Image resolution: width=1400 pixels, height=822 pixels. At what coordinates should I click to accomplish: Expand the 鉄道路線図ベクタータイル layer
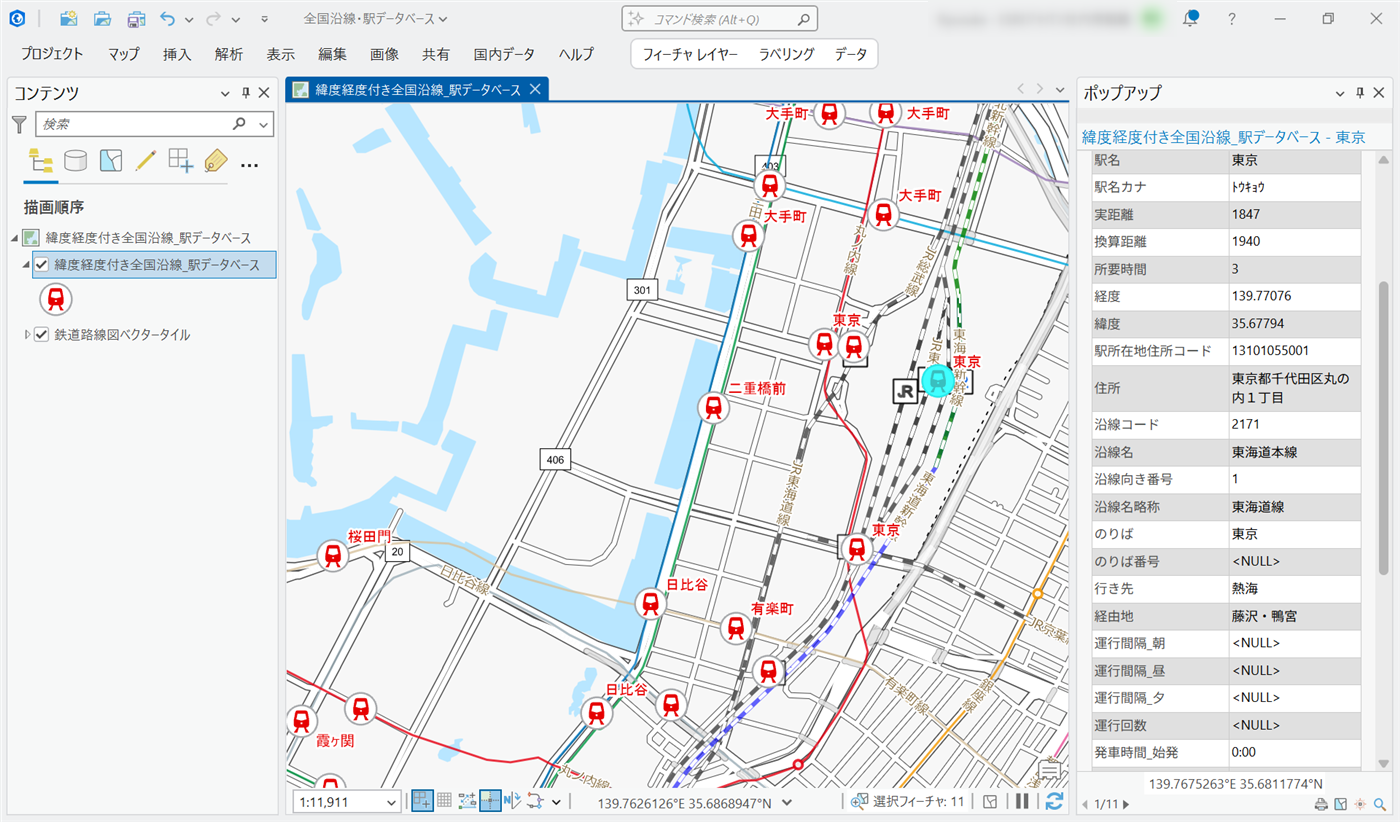click(x=27, y=335)
